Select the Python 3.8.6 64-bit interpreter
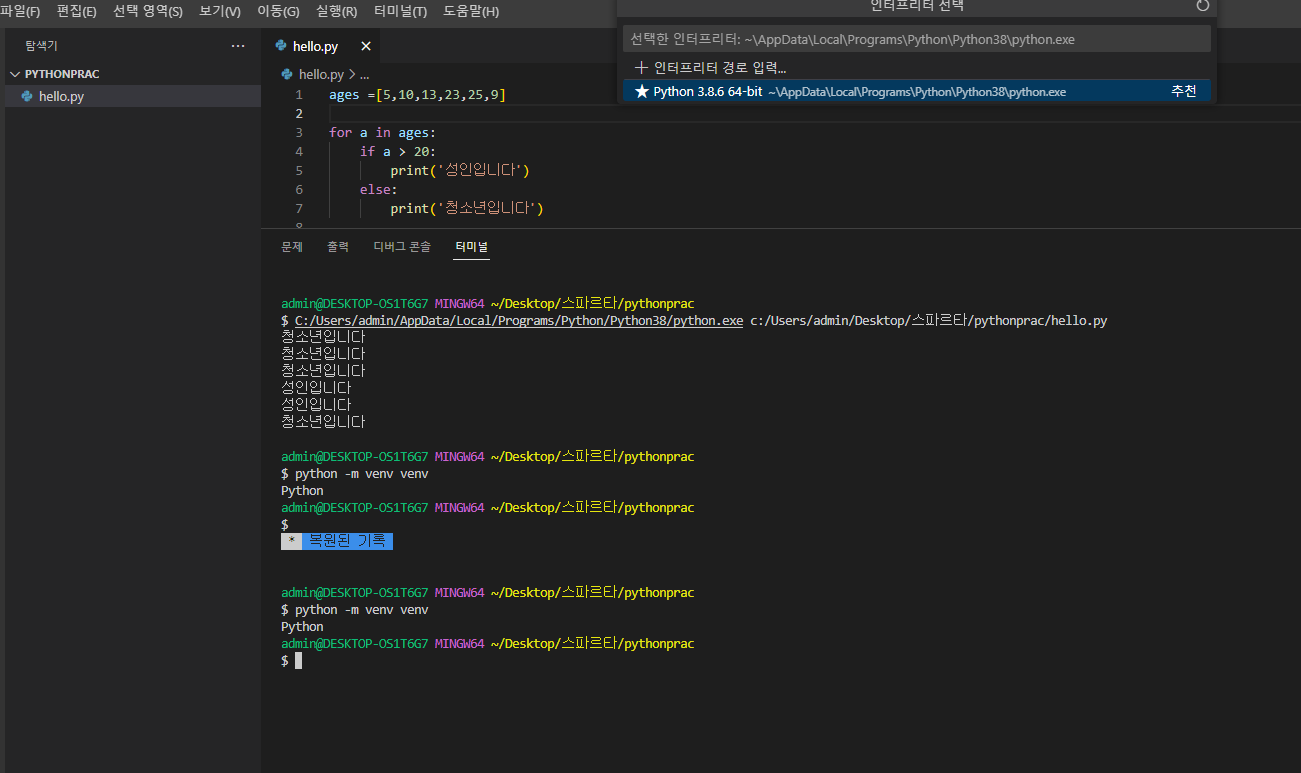 916,91
